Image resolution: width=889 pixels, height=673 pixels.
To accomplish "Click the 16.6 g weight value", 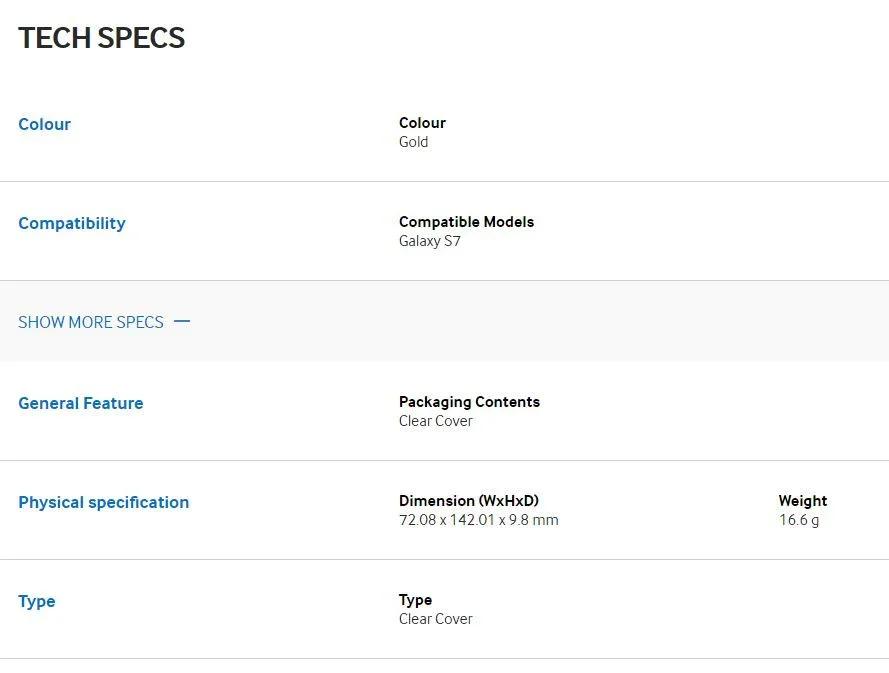I will [x=799, y=520].
